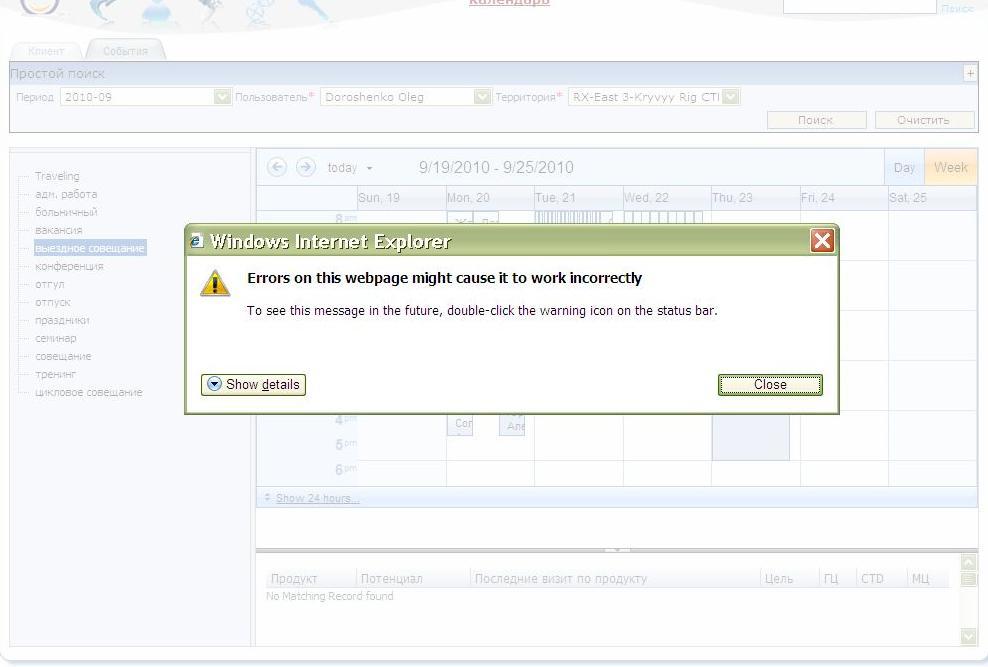Switch the calendar to Day view

point(904,168)
